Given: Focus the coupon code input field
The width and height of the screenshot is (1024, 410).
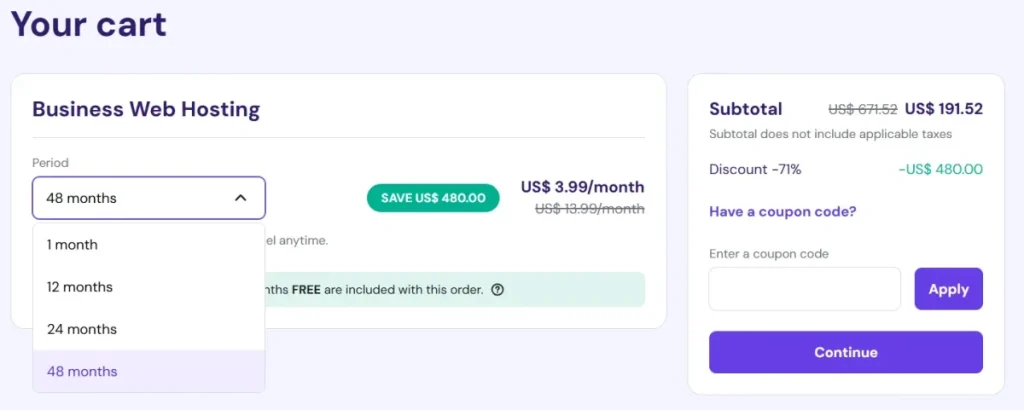Looking at the screenshot, I should [x=804, y=289].
